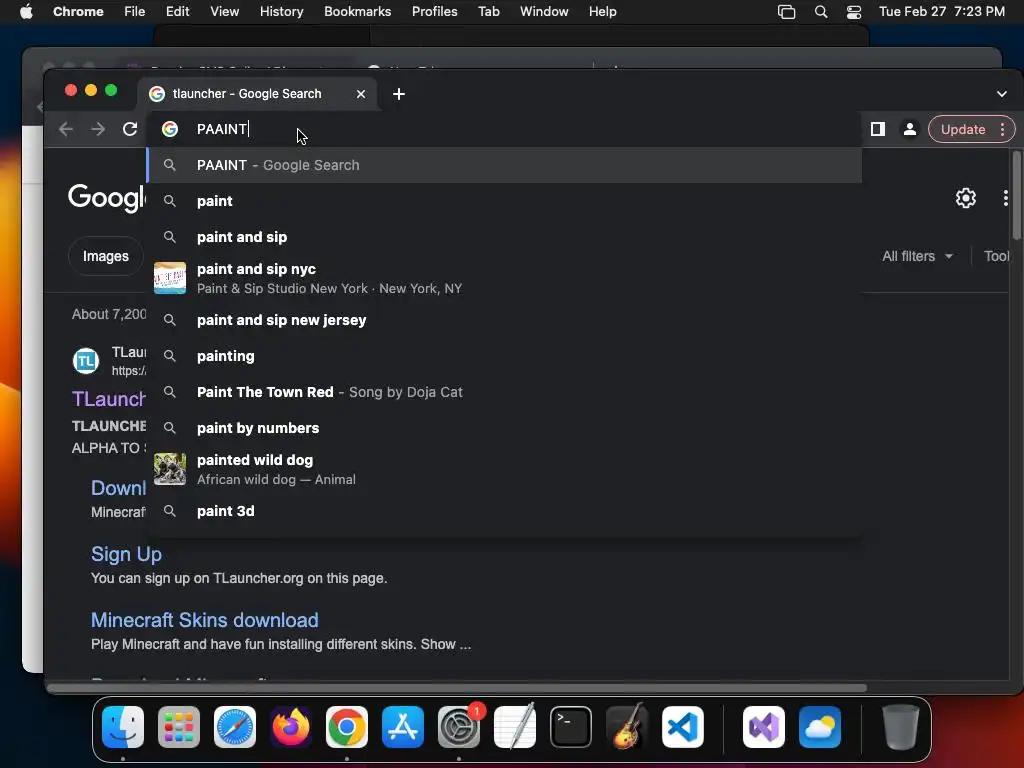Open the History menu
1024x768 pixels.
click(x=281, y=12)
